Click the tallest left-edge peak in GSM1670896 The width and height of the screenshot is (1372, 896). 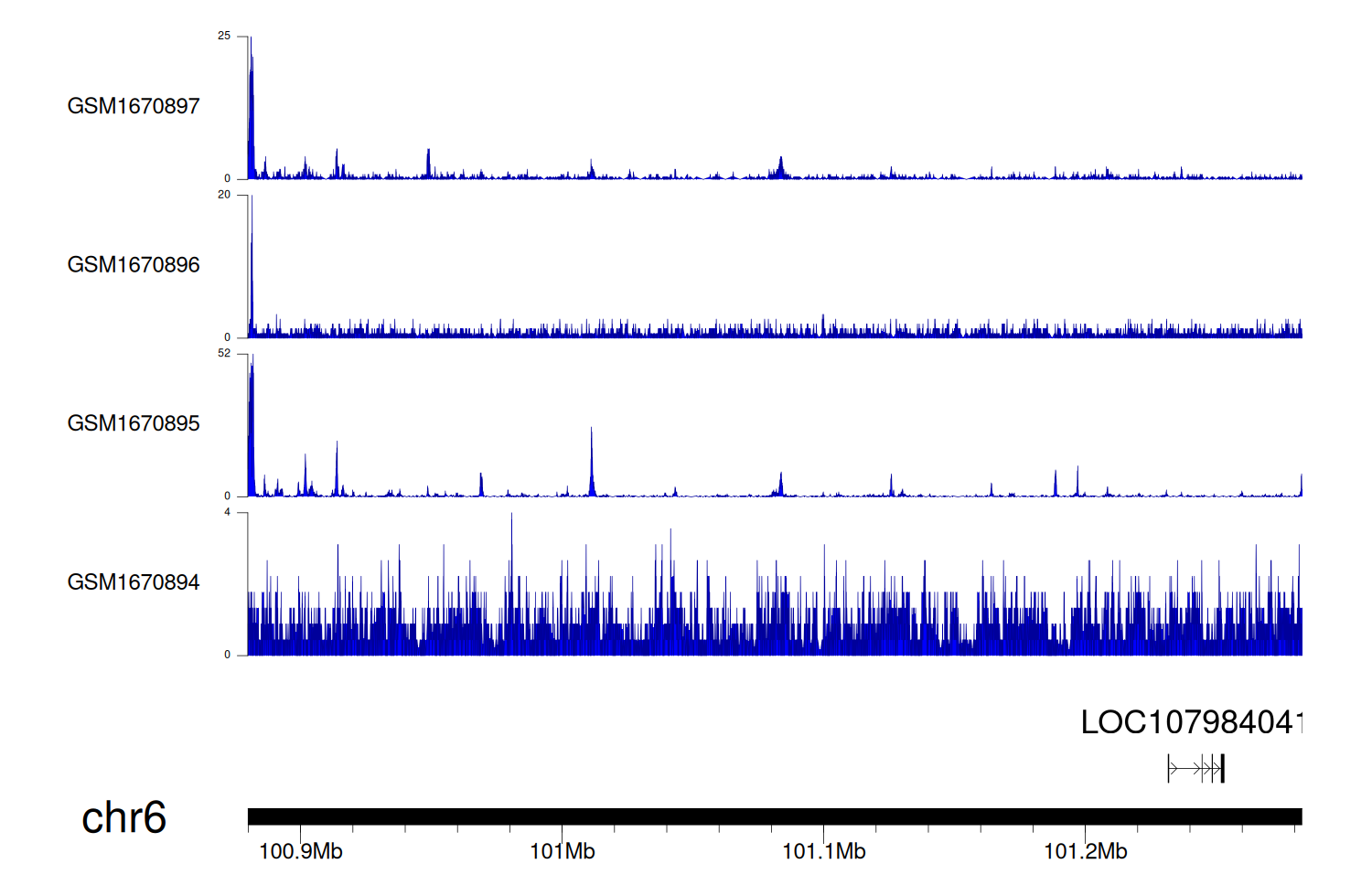pos(251,265)
